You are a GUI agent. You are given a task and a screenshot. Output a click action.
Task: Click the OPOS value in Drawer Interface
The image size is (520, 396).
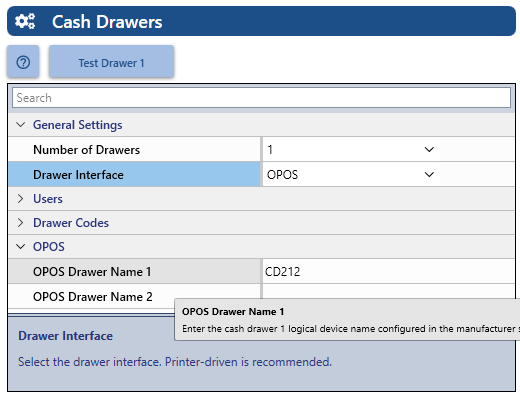point(282,175)
